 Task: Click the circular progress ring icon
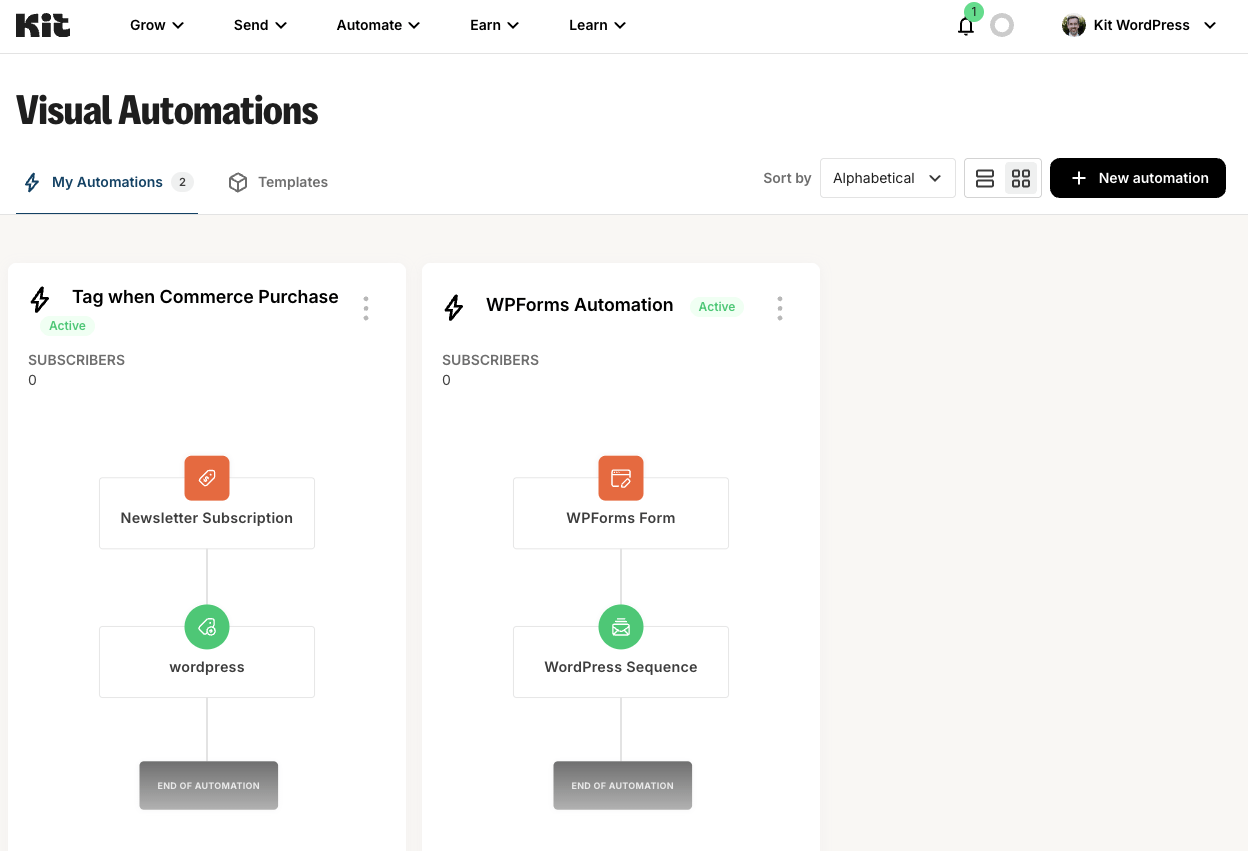pos(1002,26)
